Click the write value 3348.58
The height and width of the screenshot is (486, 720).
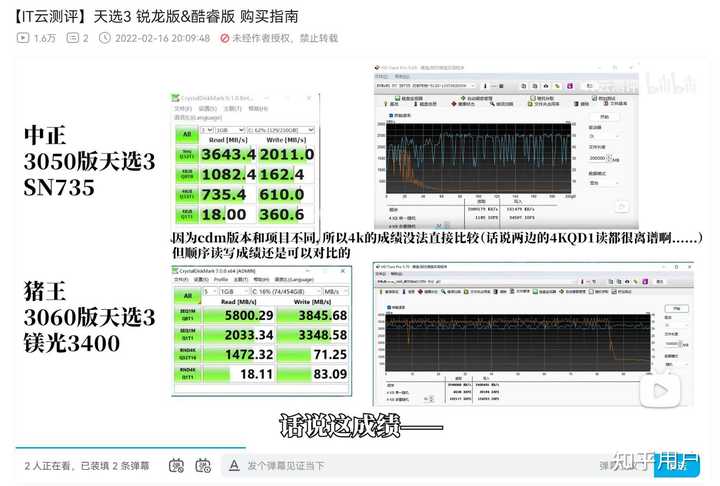click(323, 335)
